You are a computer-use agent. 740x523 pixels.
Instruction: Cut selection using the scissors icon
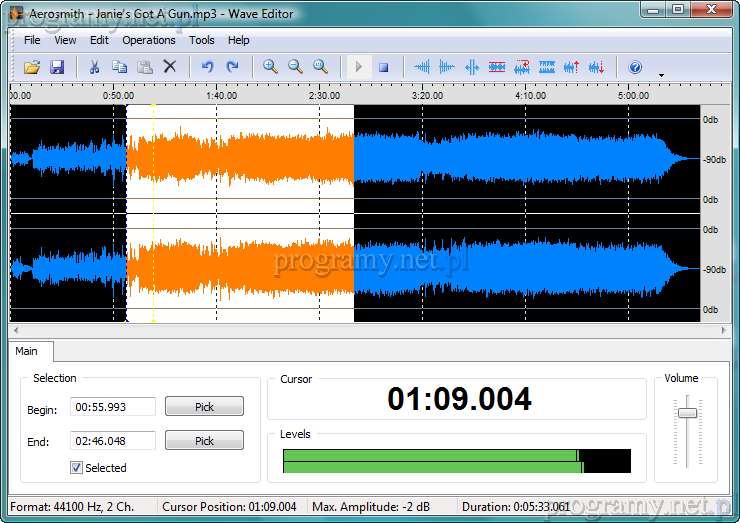pos(94,67)
